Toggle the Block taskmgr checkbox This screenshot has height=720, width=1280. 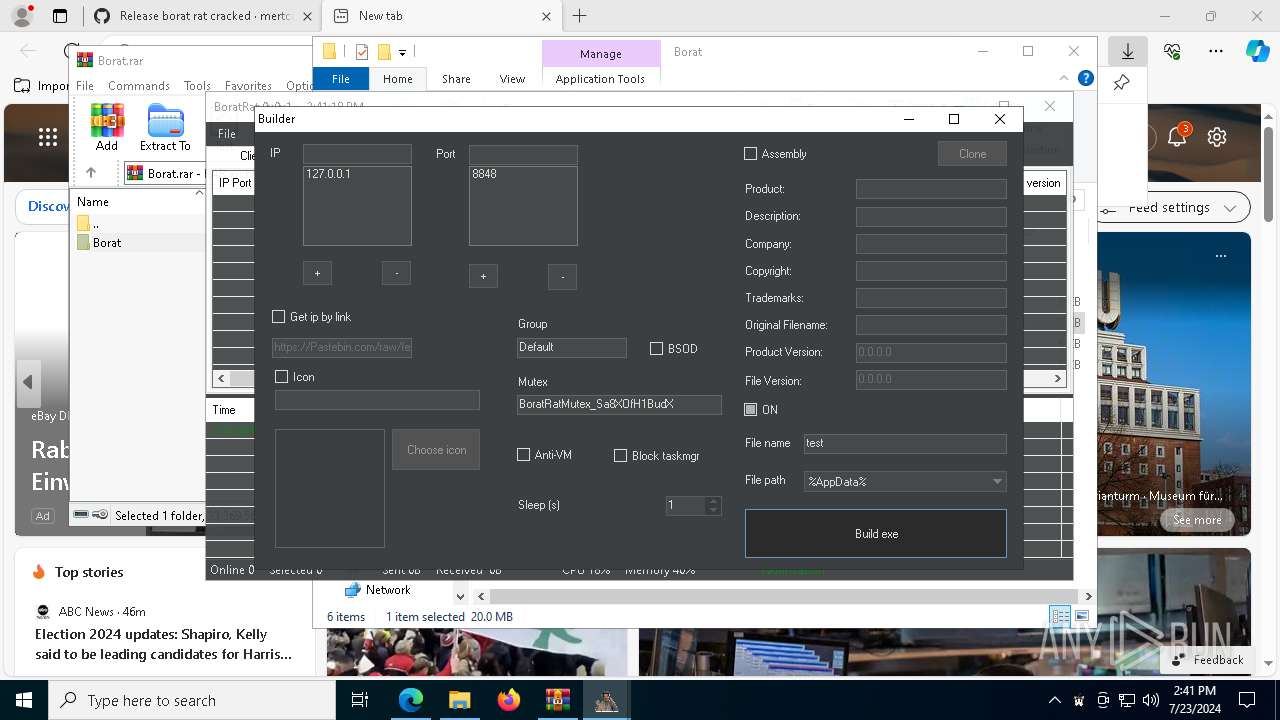[621, 456]
